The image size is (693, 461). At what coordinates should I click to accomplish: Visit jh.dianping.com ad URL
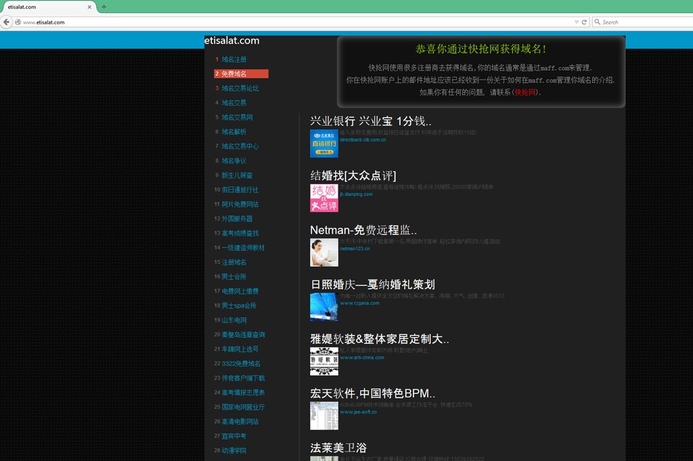356,194
